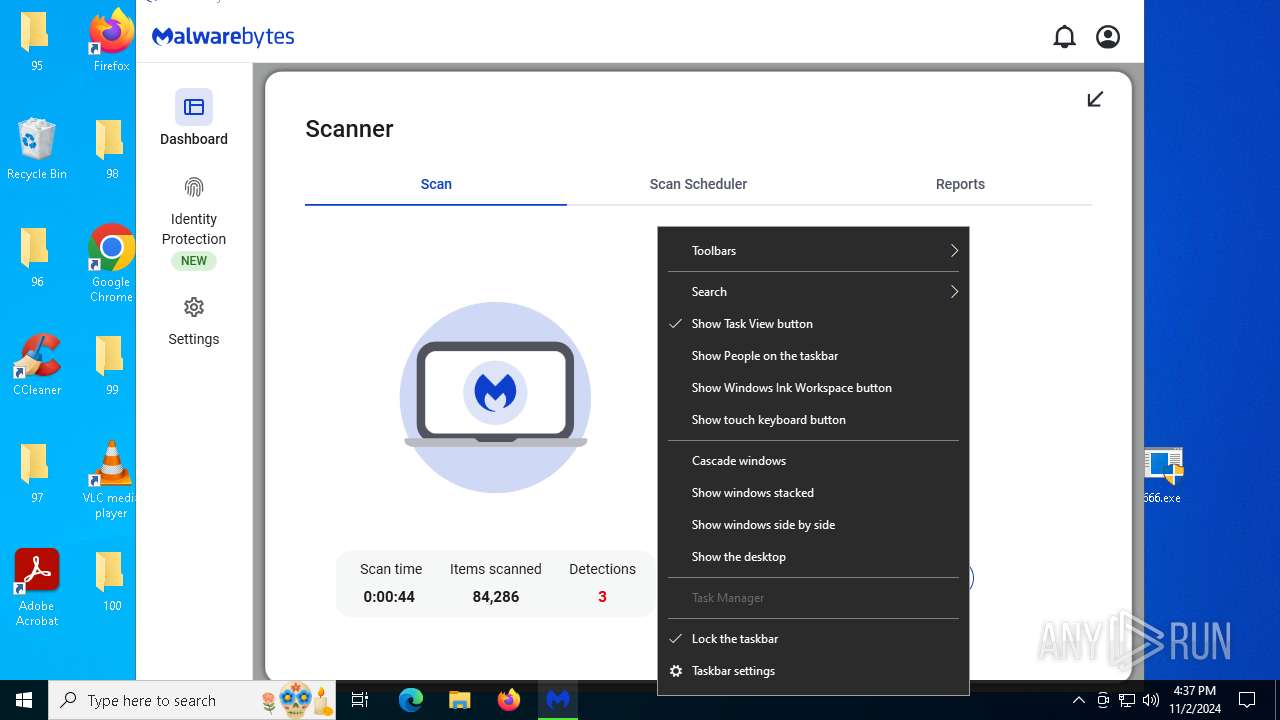Viewport: 1280px width, 720px height.
Task: Open the Windows Start menu
Action: coord(24,700)
